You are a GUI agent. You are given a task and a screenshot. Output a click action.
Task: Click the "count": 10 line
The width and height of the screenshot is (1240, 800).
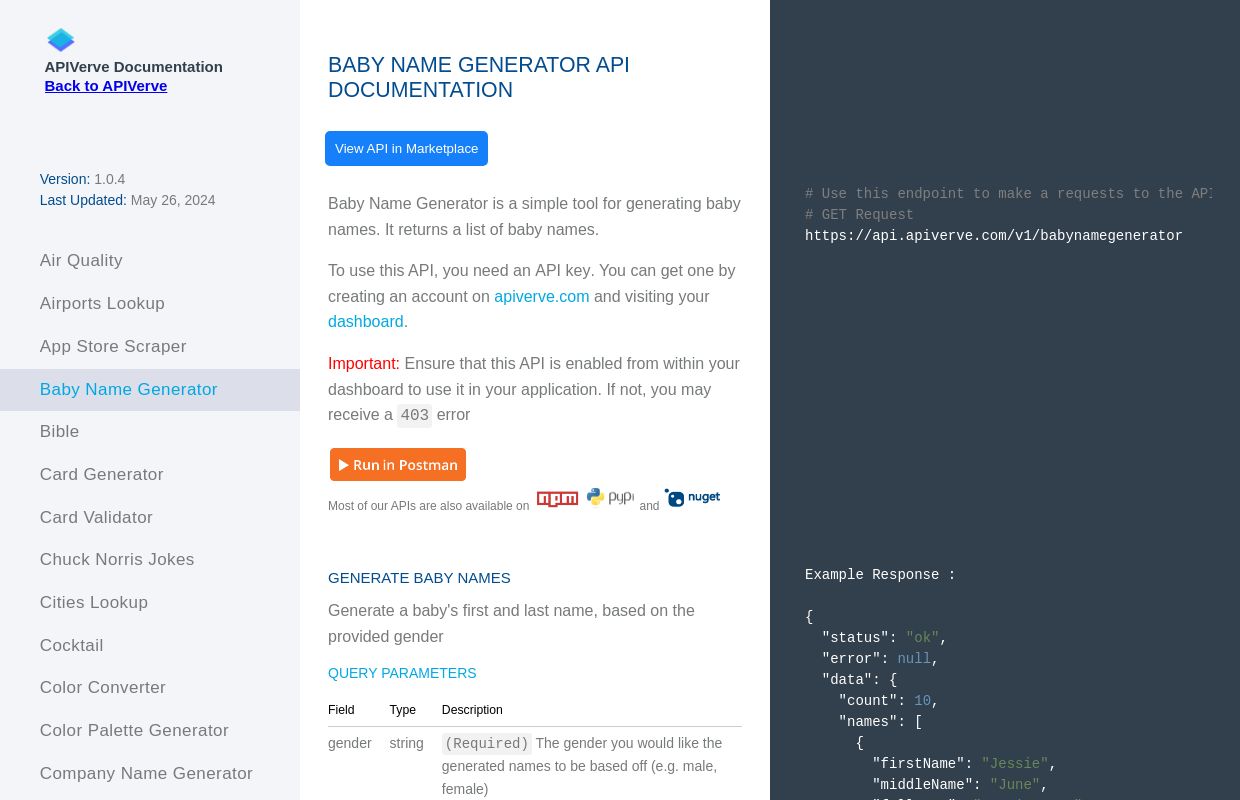(x=889, y=701)
